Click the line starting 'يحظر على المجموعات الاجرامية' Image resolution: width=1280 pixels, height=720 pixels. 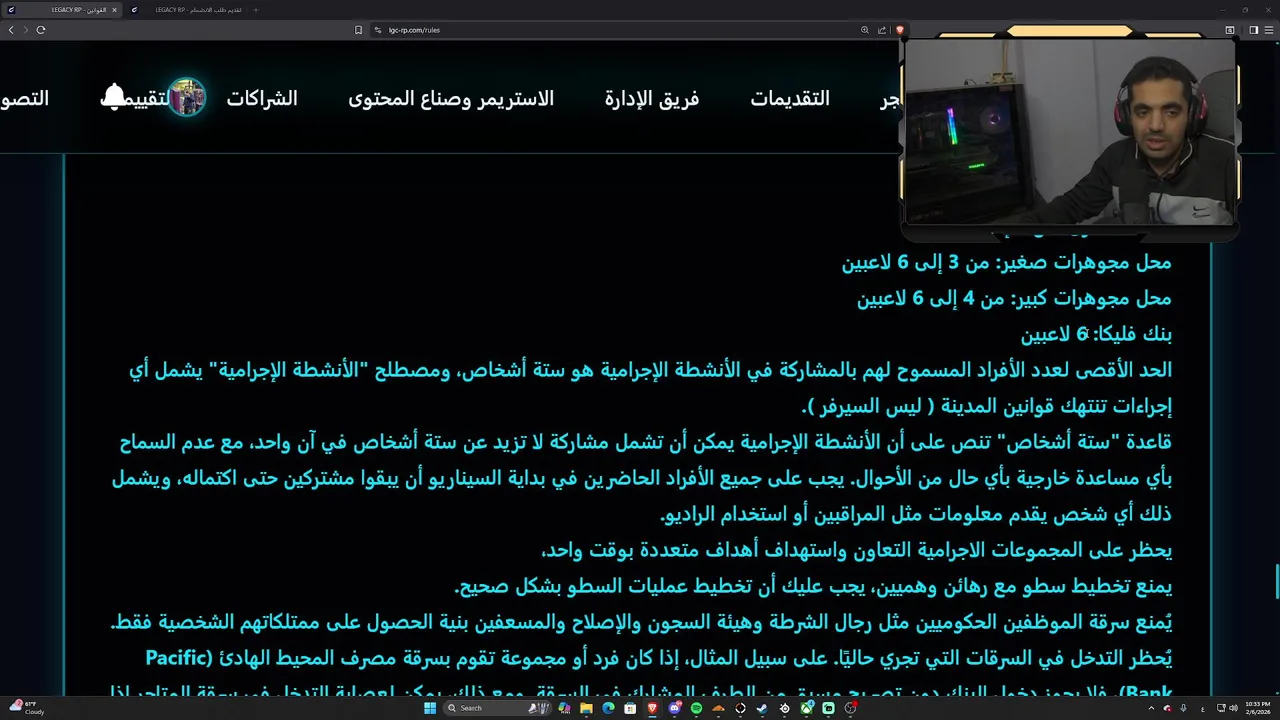(x=856, y=550)
